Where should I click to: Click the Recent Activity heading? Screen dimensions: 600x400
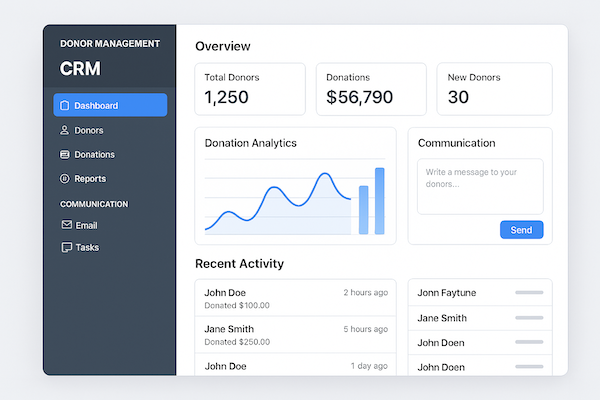point(240,264)
